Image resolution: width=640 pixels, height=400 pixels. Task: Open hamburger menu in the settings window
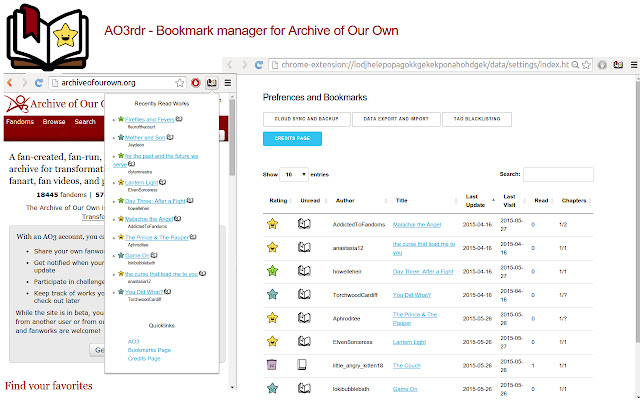click(x=634, y=64)
